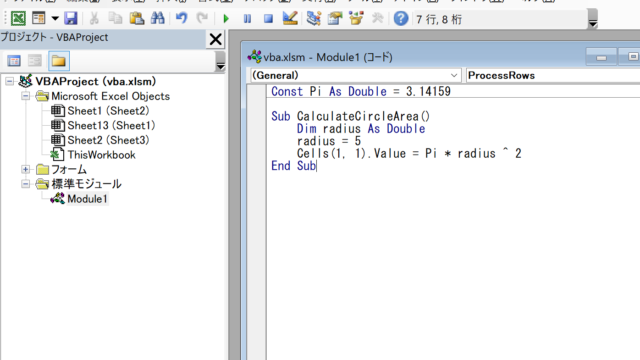Open the (General) object dropdown
The width and height of the screenshot is (640, 360).
pos(355,76)
